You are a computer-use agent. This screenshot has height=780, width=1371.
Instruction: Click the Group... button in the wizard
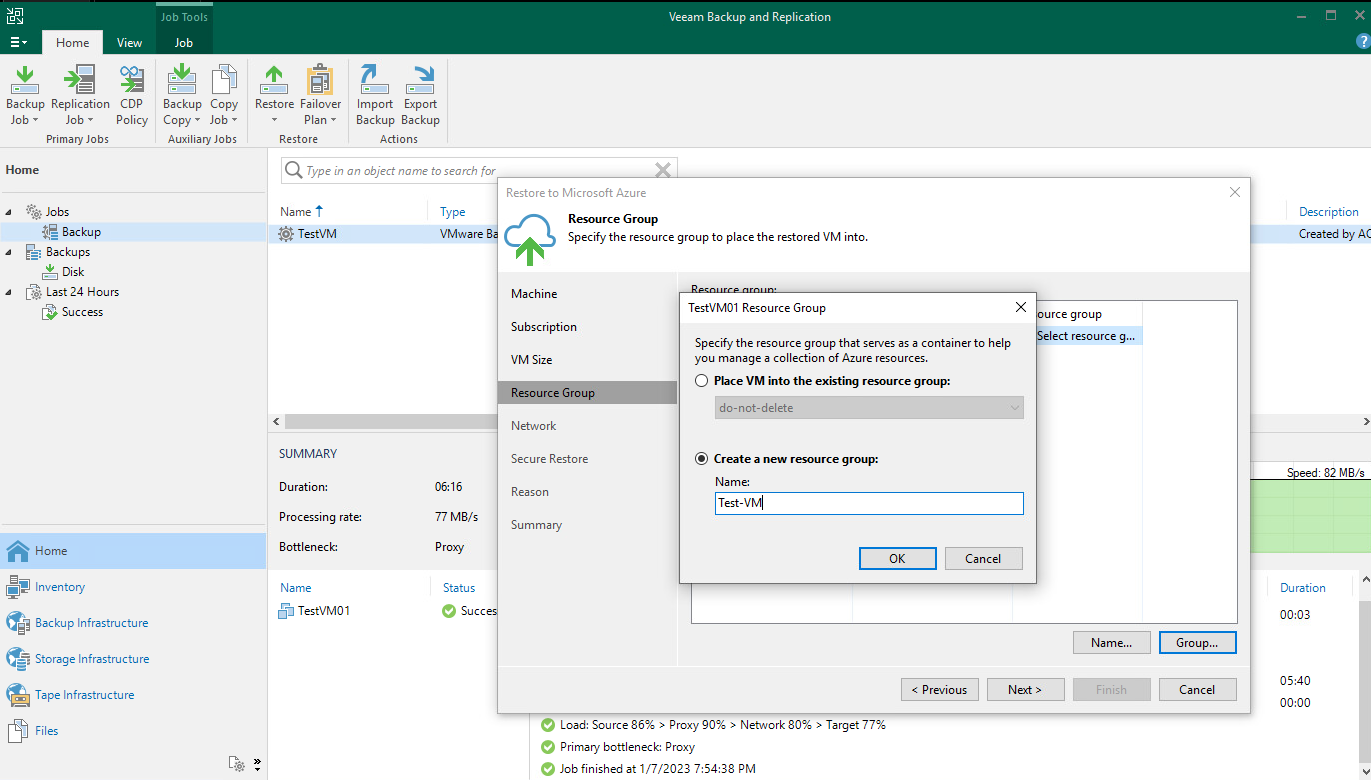(x=1197, y=643)
